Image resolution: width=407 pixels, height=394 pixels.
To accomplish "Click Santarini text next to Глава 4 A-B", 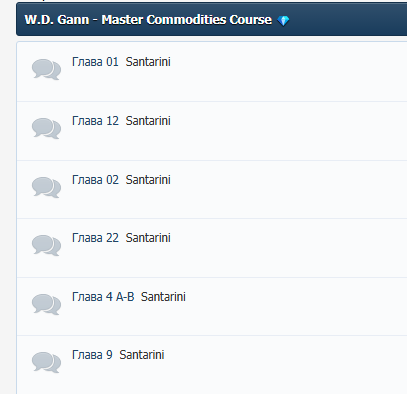I will [163, 297].
